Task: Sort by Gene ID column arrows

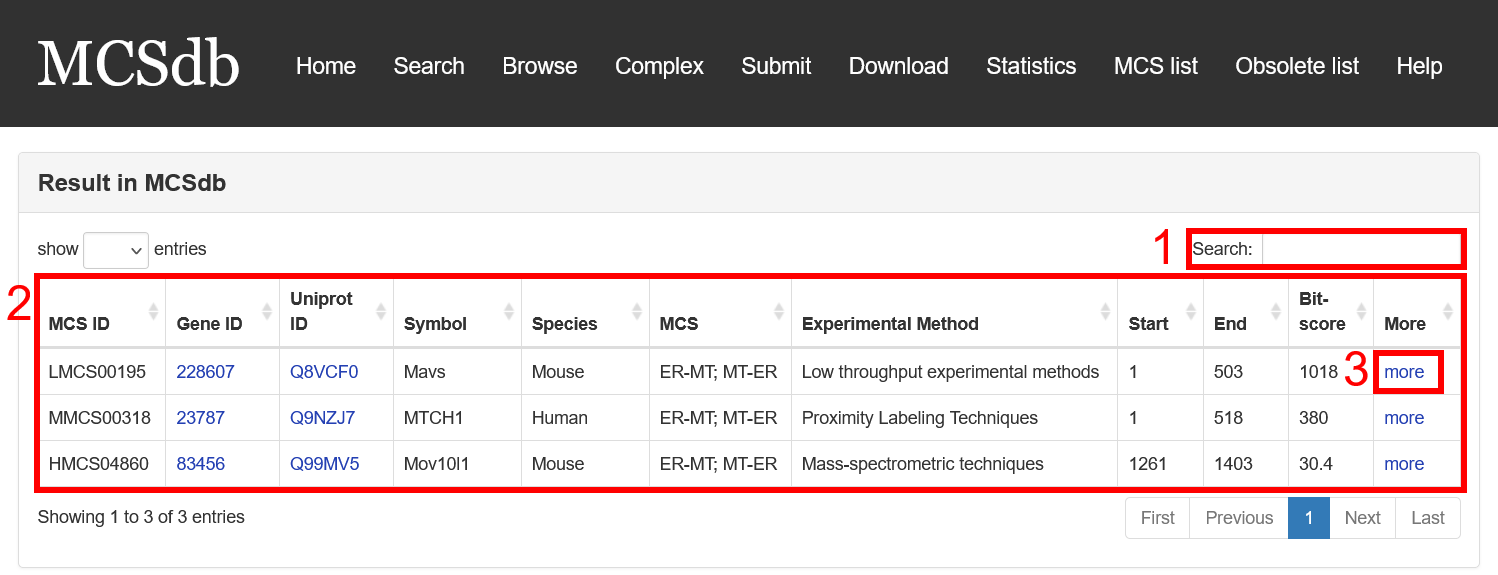Action: tap(267, 311)
